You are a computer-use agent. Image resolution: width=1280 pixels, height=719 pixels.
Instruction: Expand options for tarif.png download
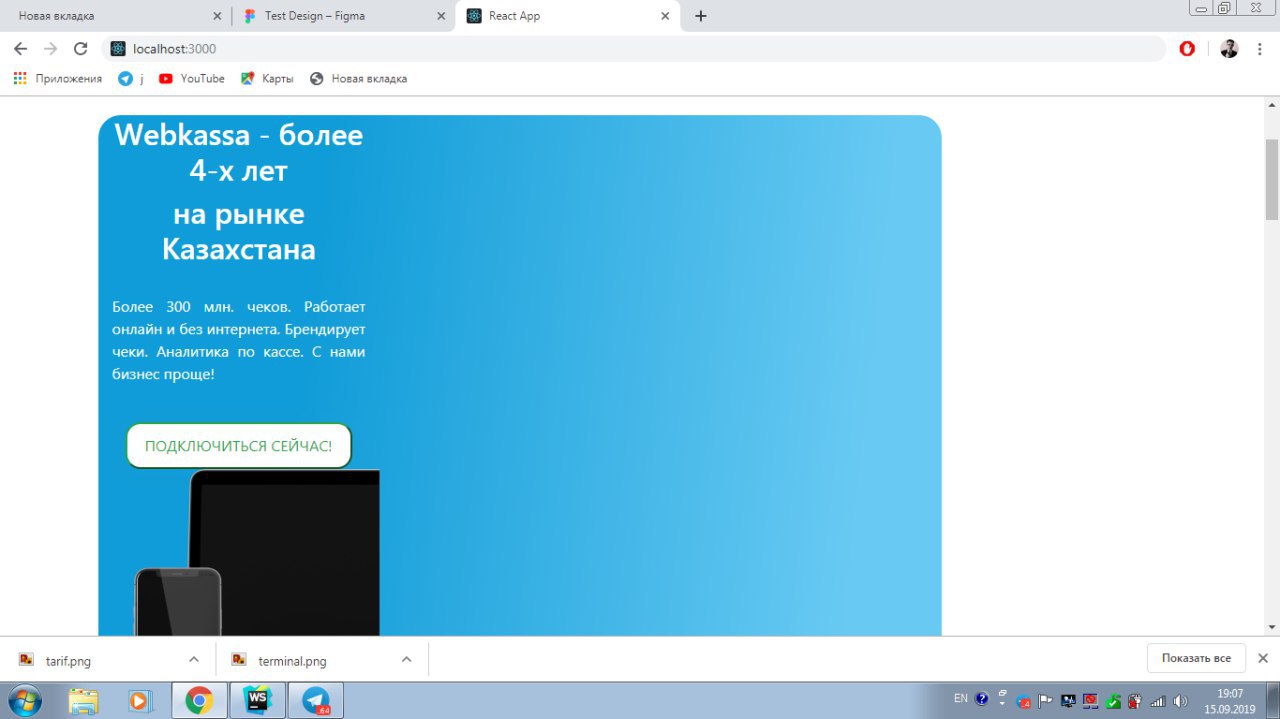(x=194, y=659)
